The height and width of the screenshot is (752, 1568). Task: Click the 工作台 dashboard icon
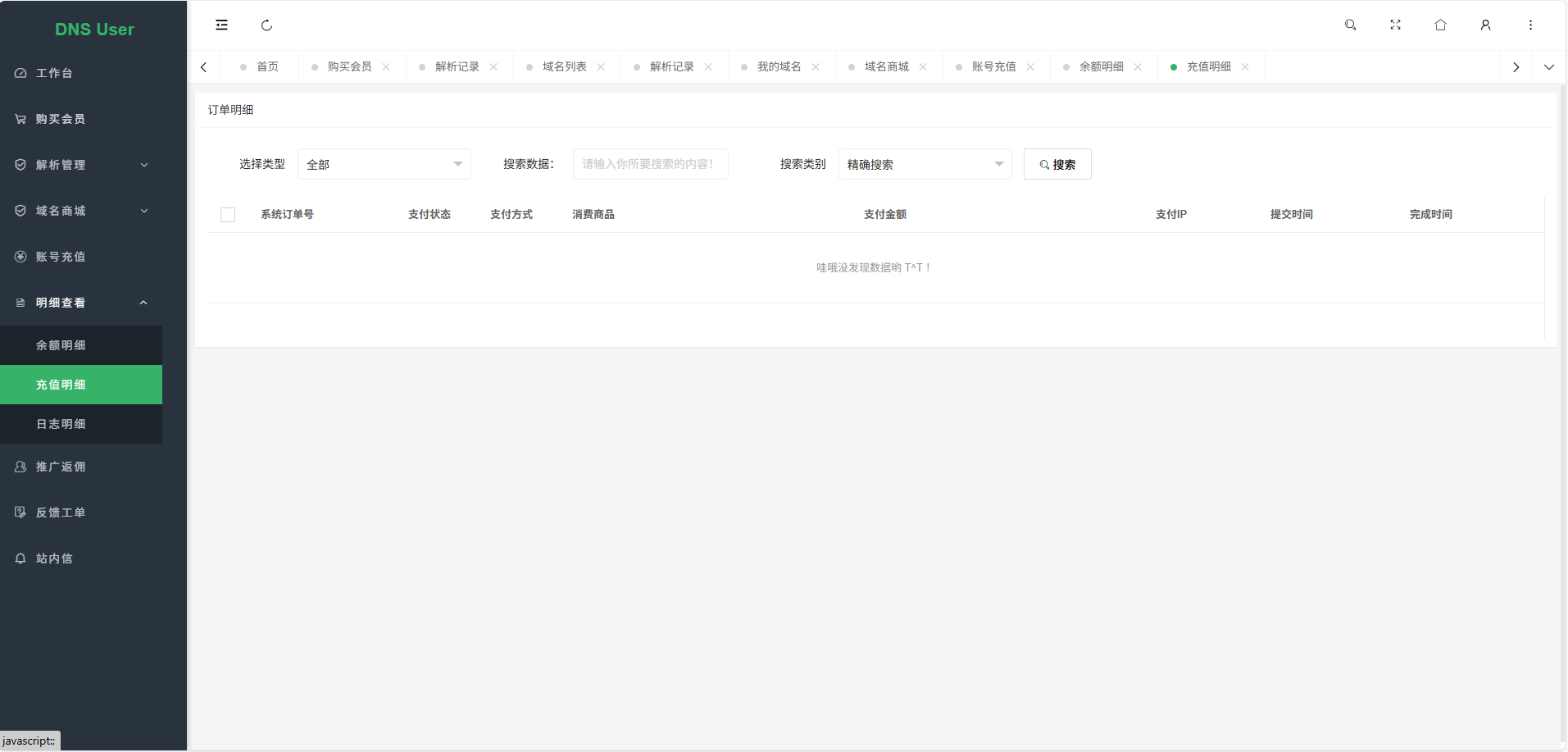pyautogui.click(x=20, y=72)
